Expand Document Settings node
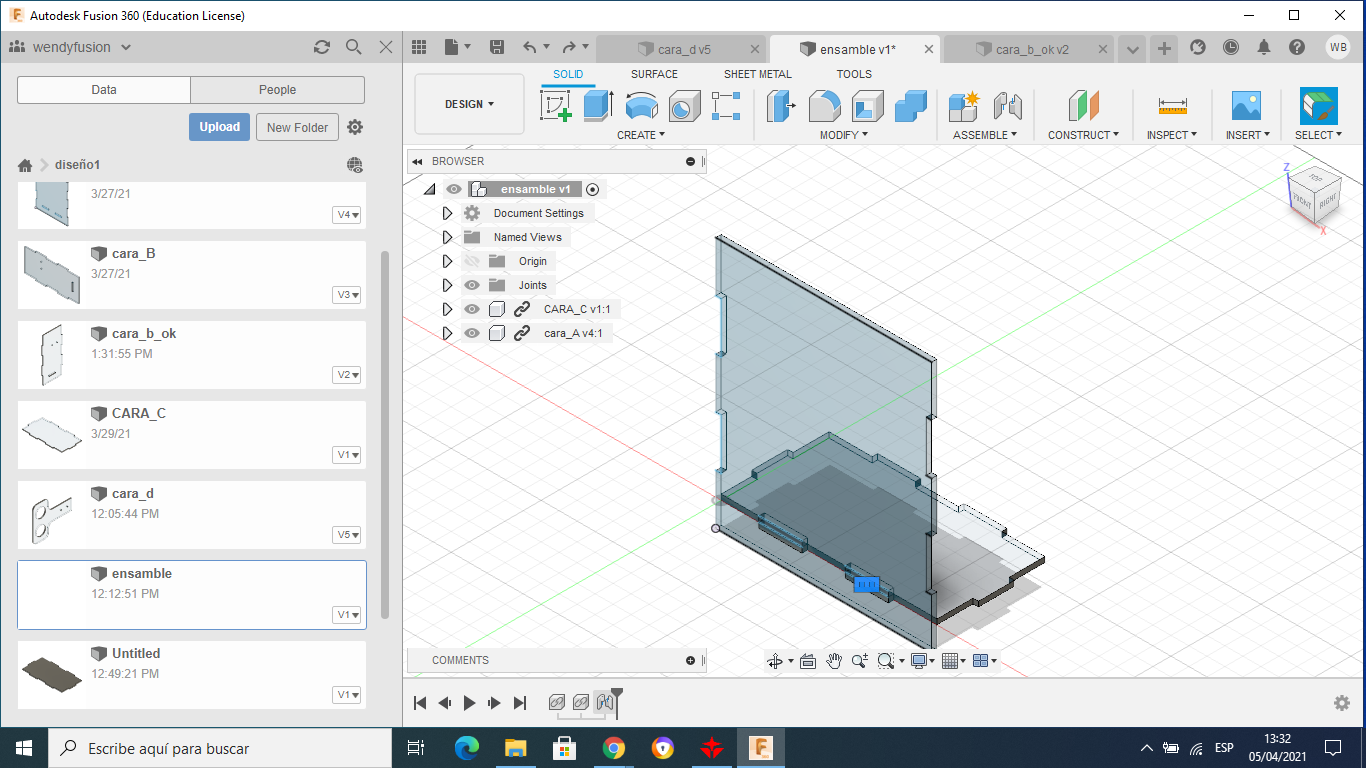The image size is (1366, 768). pos(447,213)
